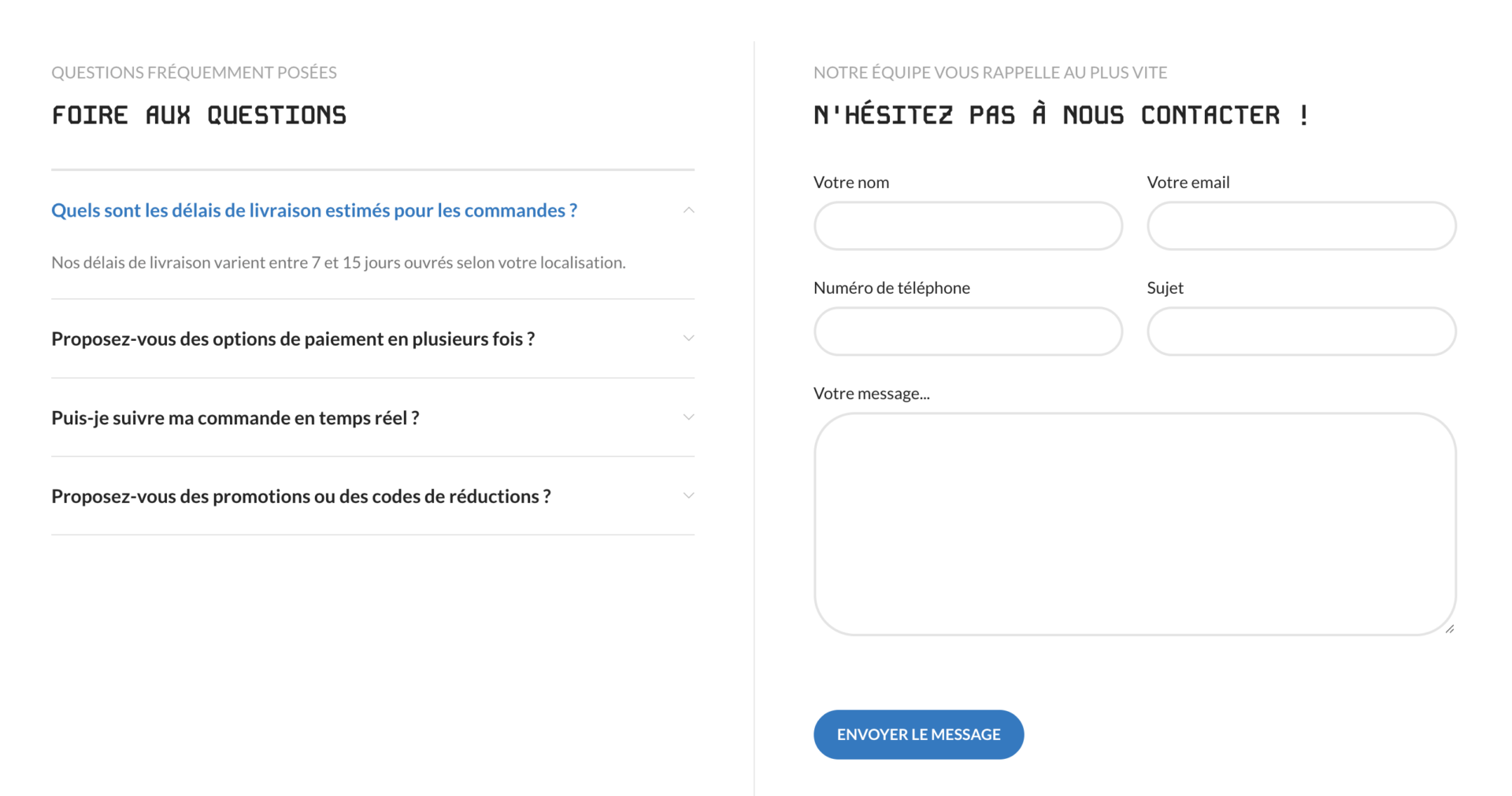
Task: Expand "Proposez-vous des options de paiement en plusieurs fois ?"
Action: [688, 338]
